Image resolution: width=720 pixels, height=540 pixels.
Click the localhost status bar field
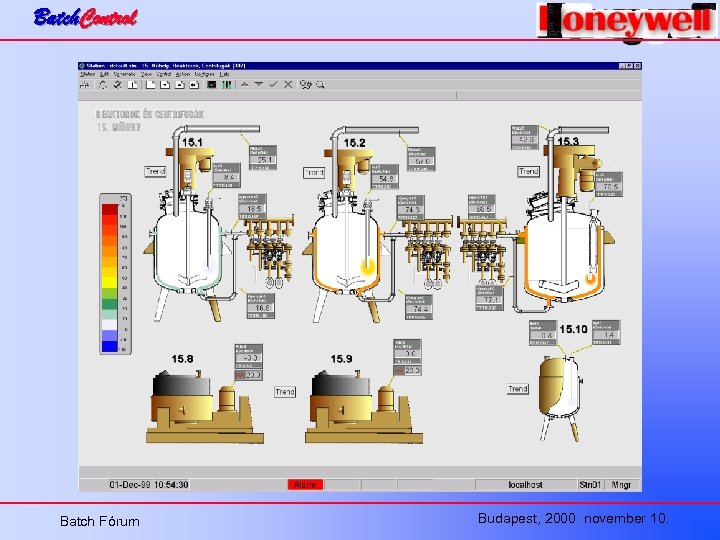pyautogui.click(x=526, y=484)
